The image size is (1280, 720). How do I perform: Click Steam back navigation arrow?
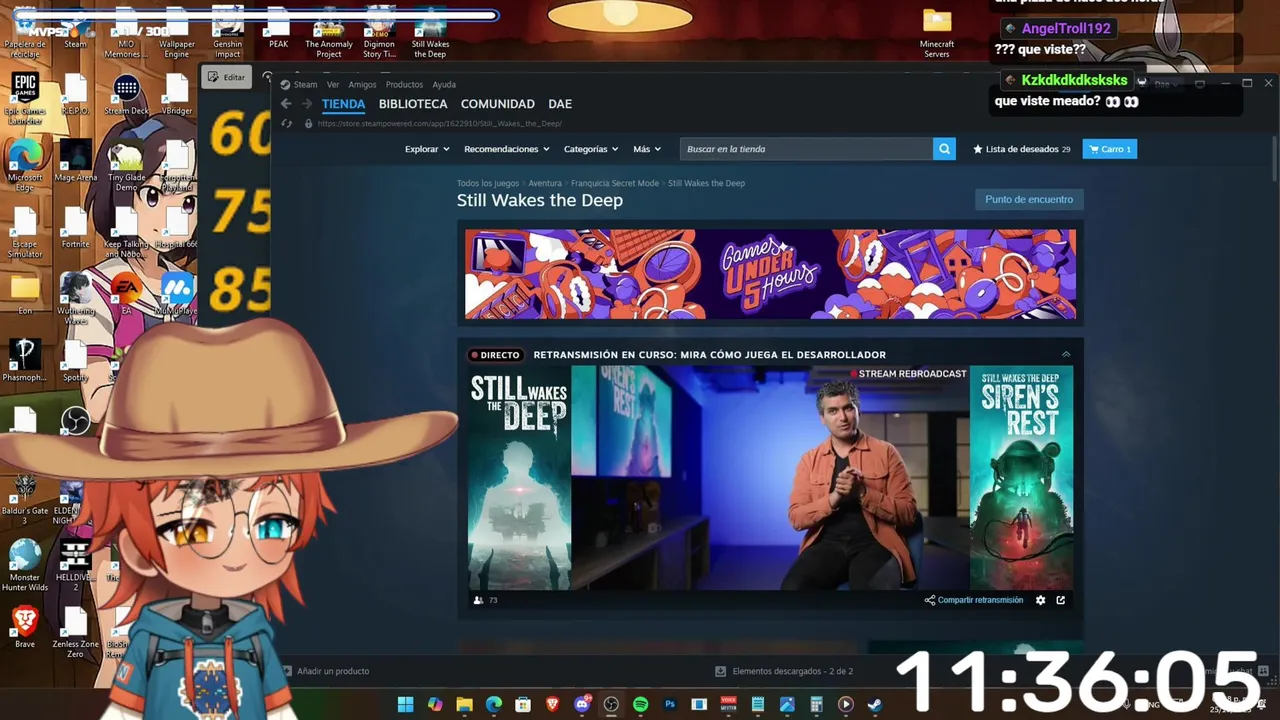(x=286, y=104)
